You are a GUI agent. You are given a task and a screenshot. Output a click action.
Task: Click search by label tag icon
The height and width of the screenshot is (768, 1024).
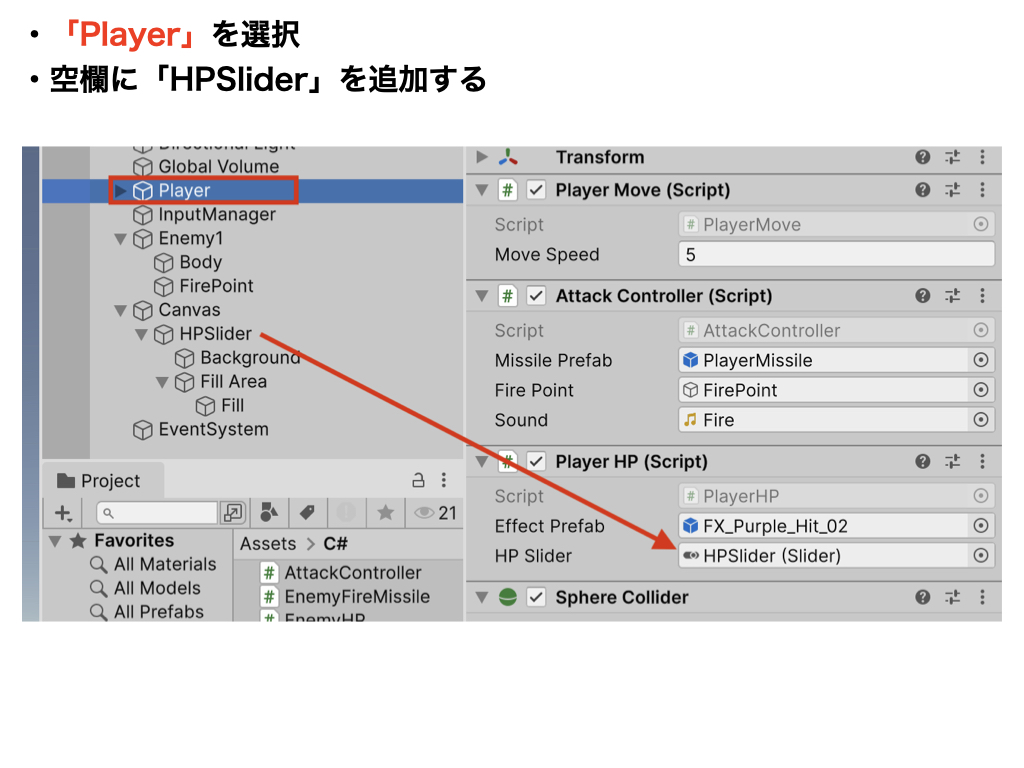point(307,513)
